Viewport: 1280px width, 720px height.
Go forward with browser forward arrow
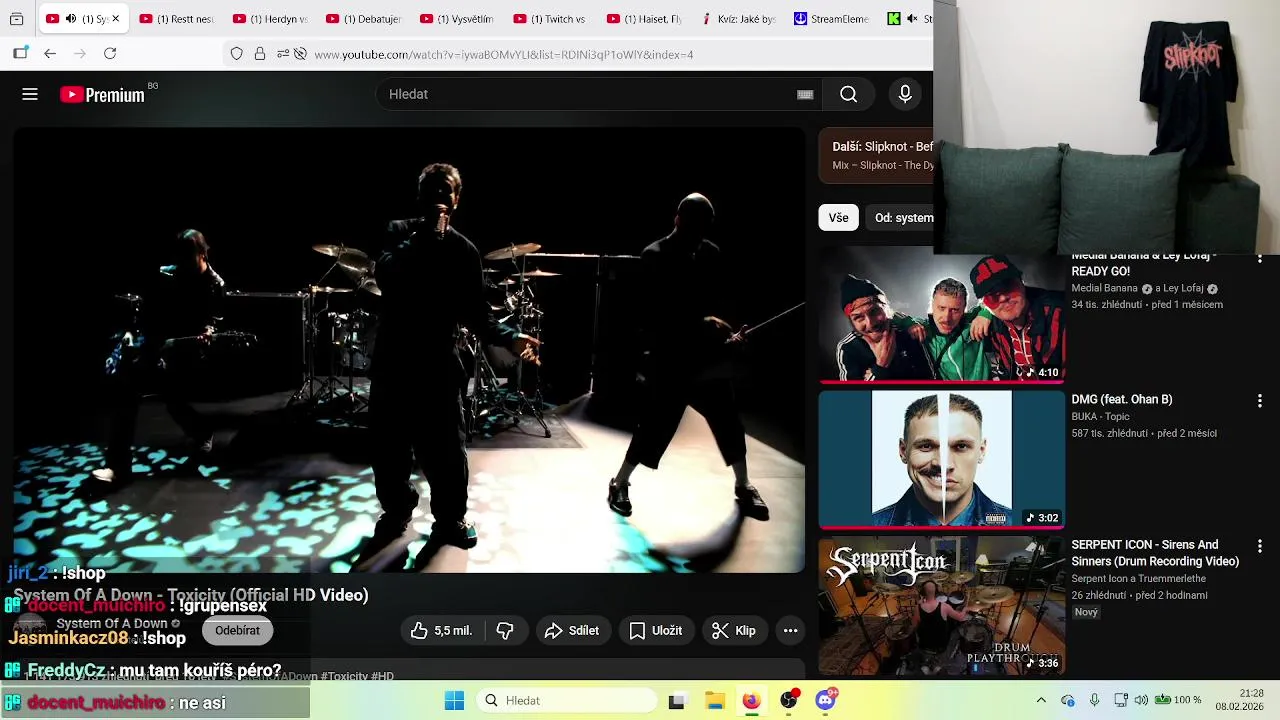point(80,54)
